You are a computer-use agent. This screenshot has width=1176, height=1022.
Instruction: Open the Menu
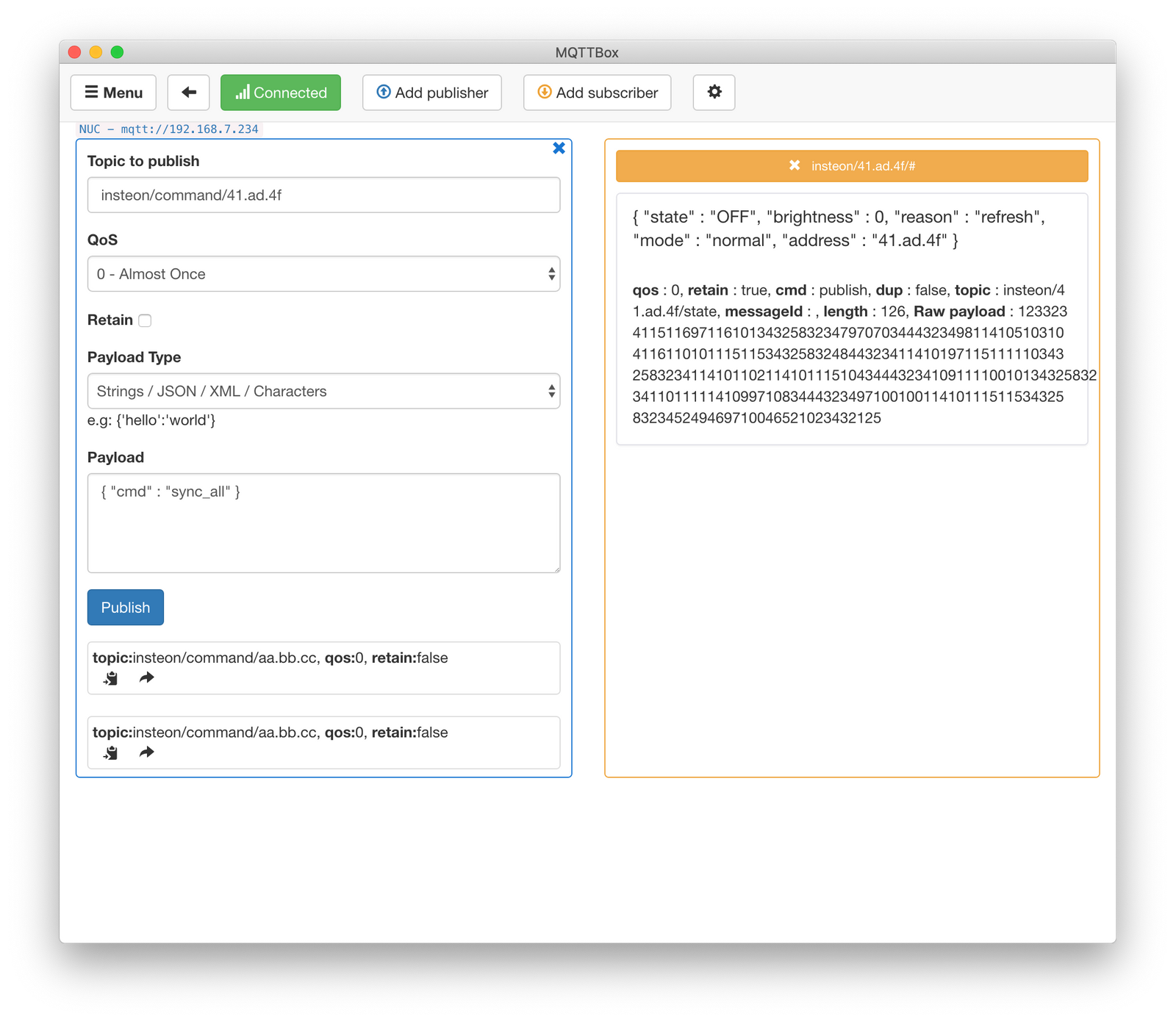click(113, 92)
